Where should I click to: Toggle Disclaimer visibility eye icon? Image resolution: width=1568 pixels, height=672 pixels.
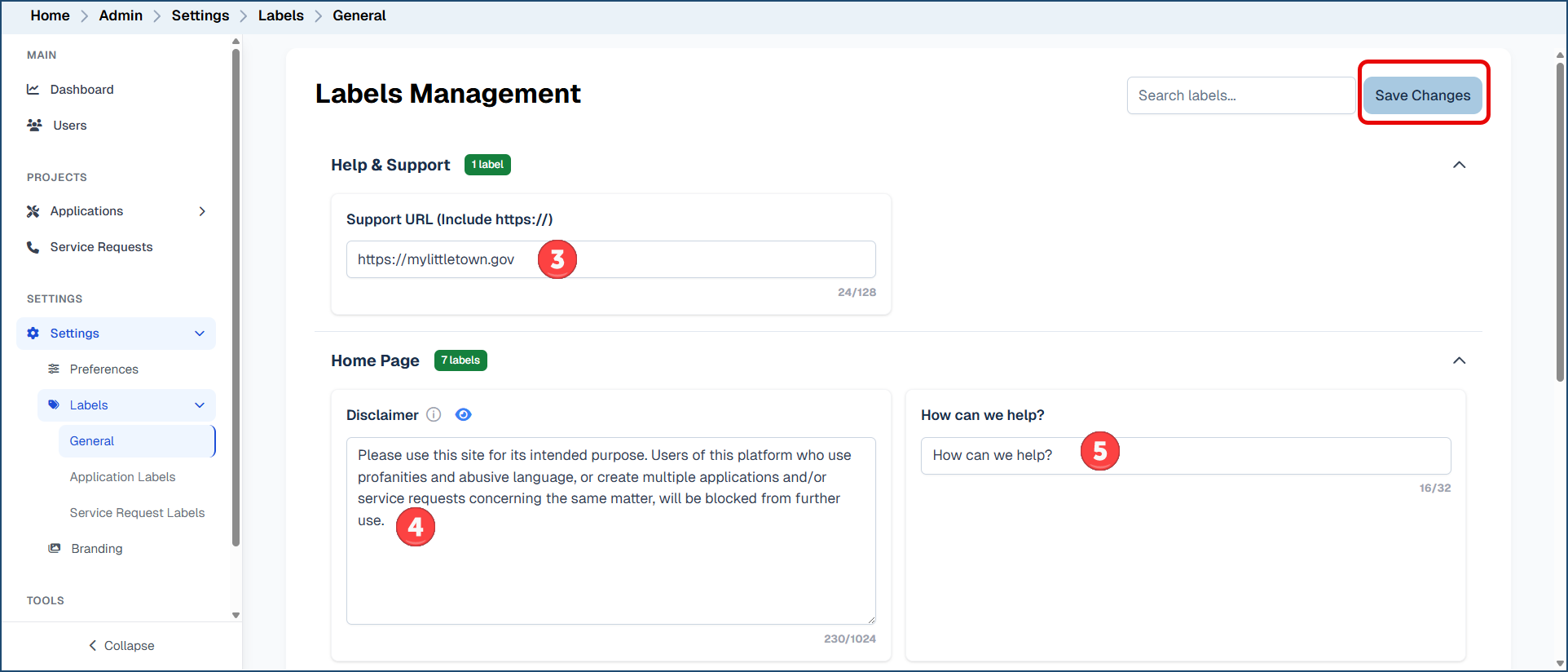tap(463, 414)
